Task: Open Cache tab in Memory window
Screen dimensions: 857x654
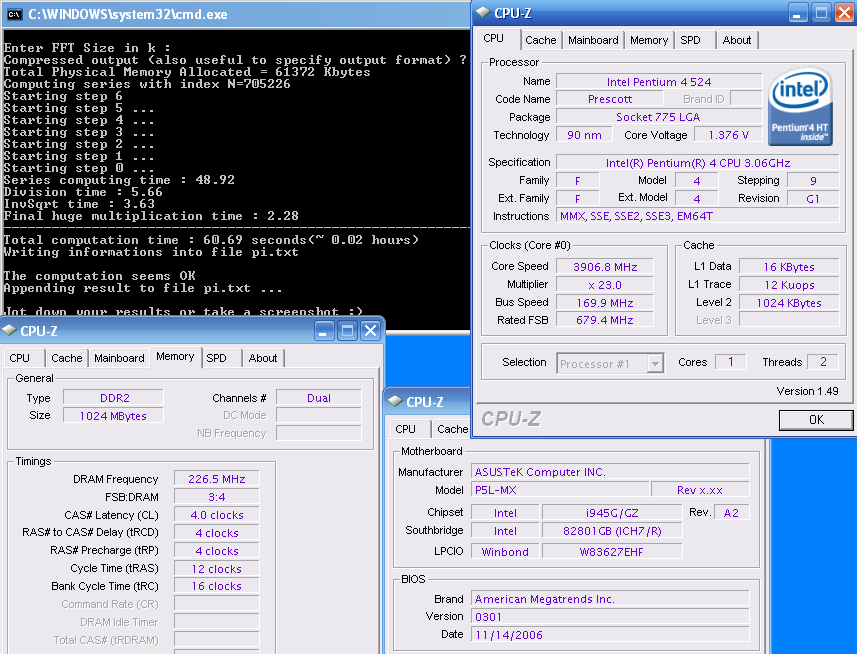Action: [67, 358]
